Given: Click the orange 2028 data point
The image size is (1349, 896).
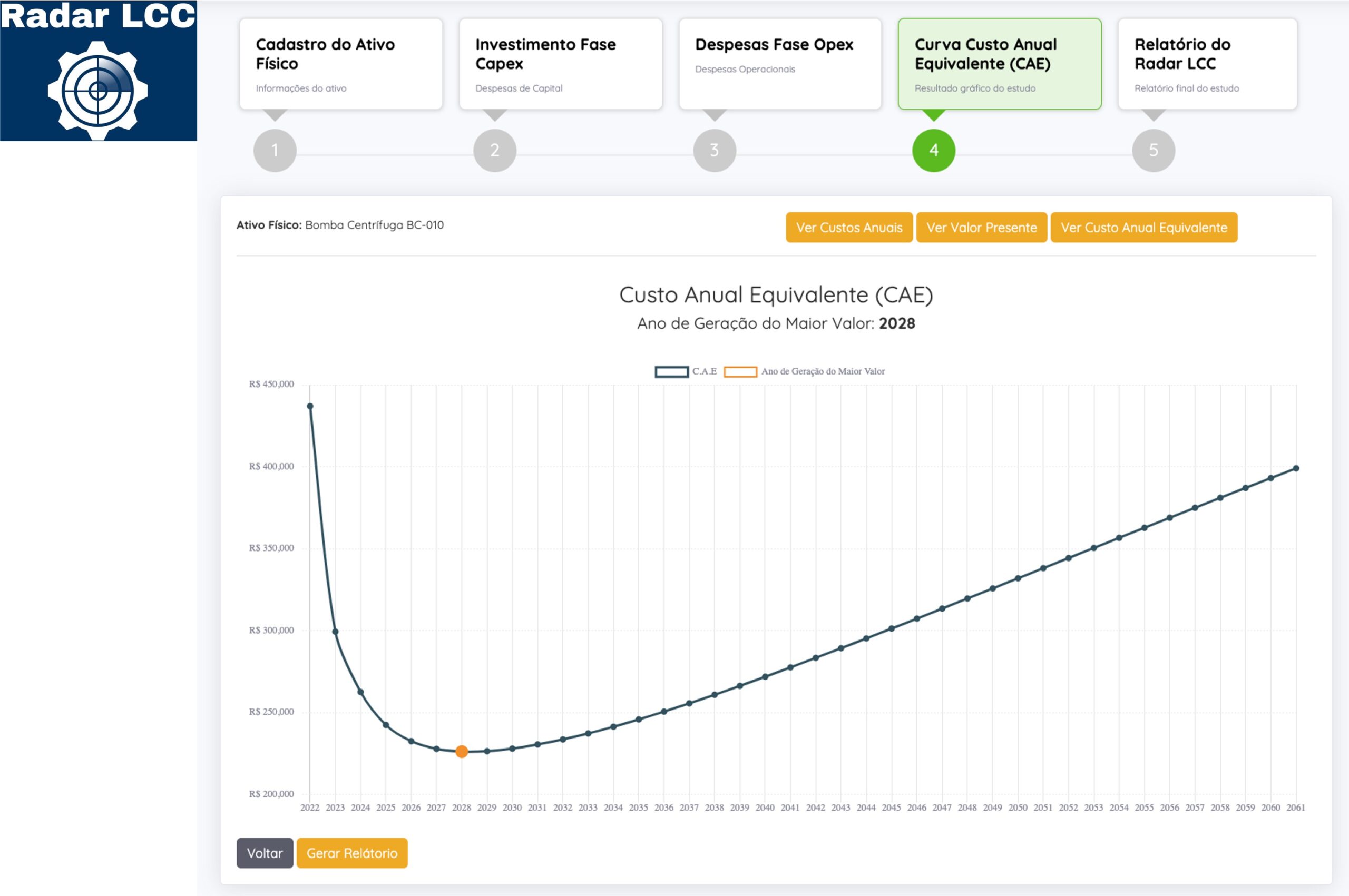Looking at the screenshot, I should pyautogui.click(x=461, y=752).
